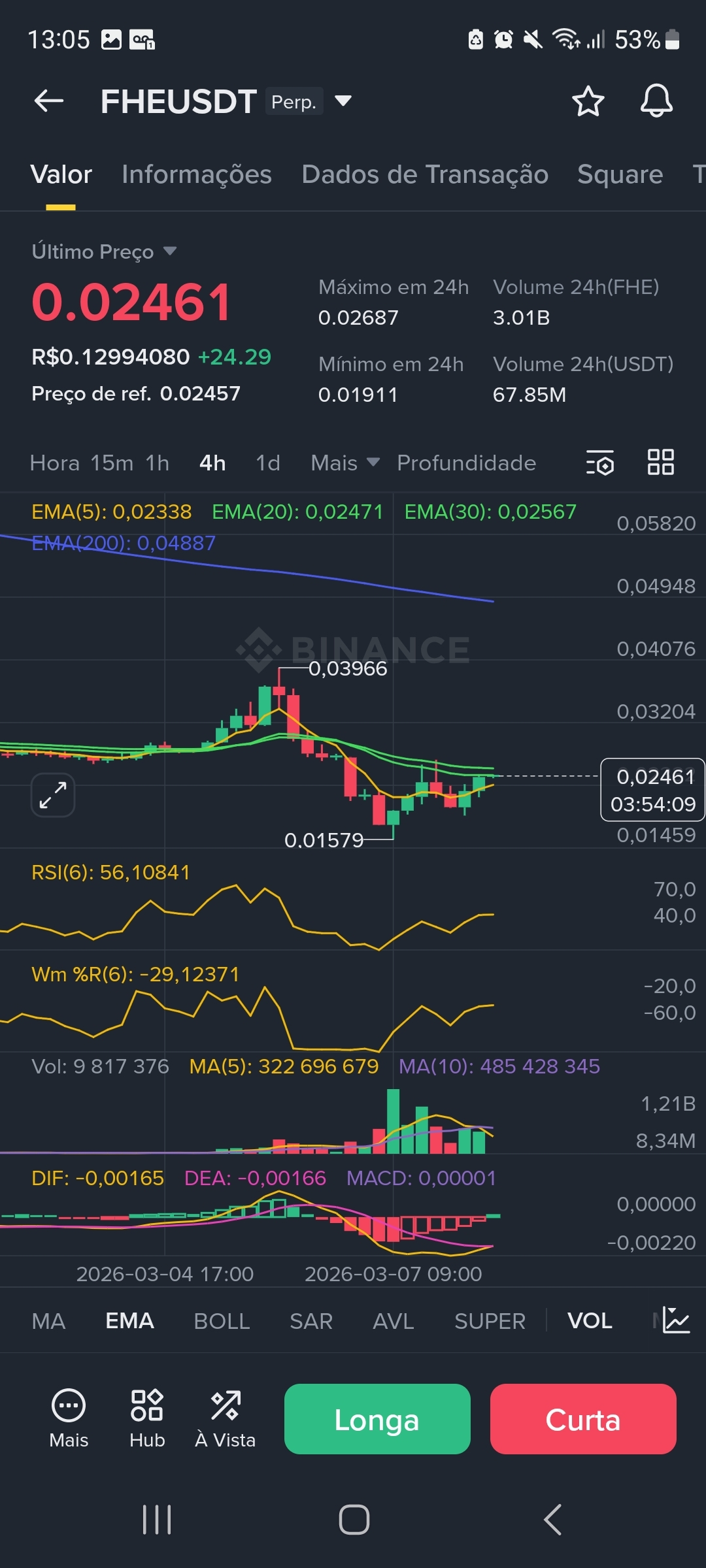Tap Android recent apps button
706x1568 pixels.
coord(157,1520)
